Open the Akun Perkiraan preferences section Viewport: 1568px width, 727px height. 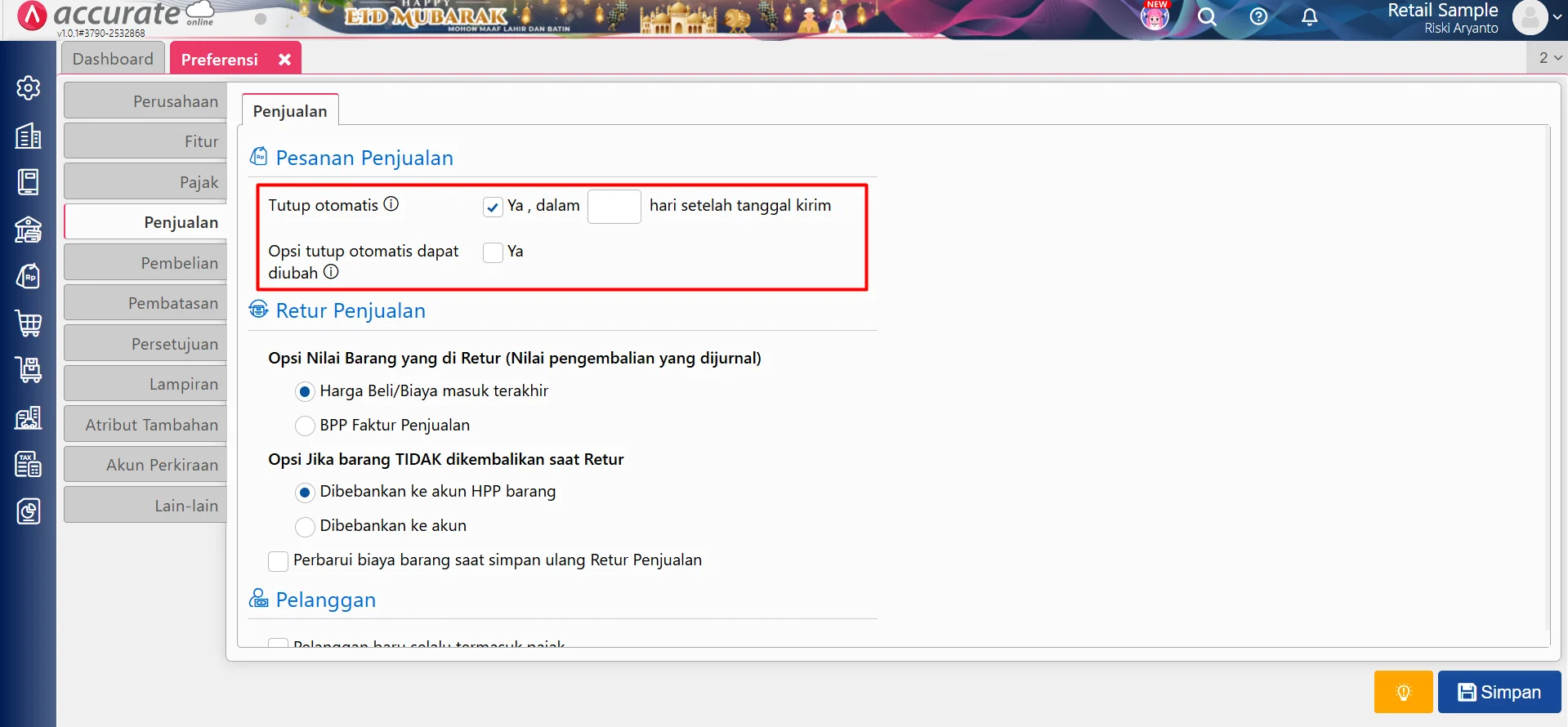pos(145,465)
